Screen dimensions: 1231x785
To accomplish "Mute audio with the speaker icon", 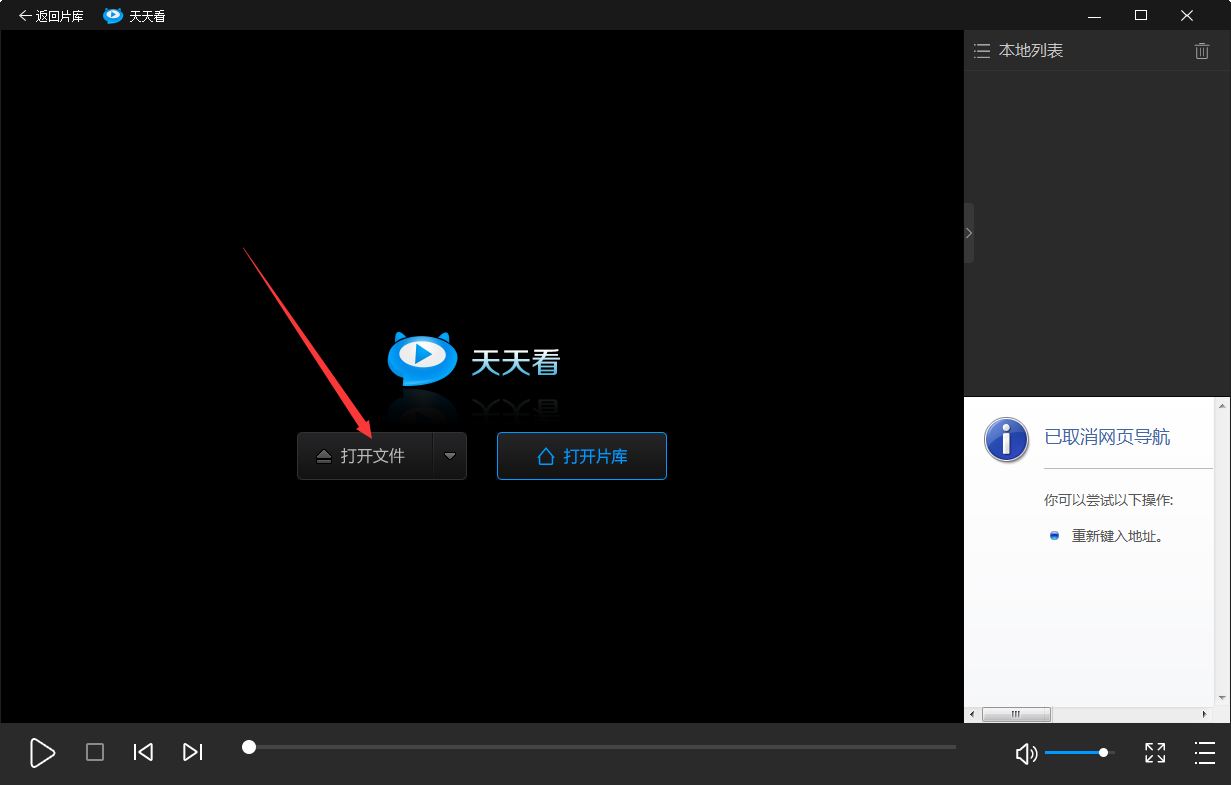I will (1026, 753).
